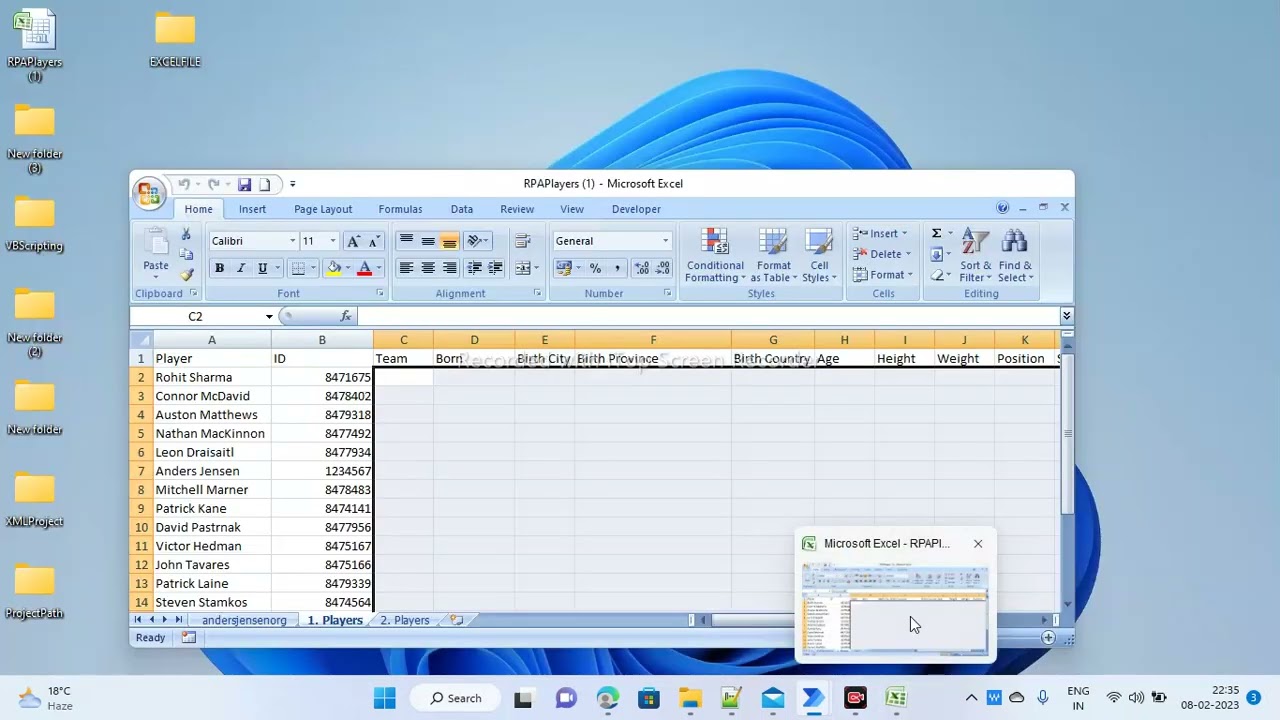
Task: Open the General number format dropdown
Action: pyautogui.click(x=665, y=241)
